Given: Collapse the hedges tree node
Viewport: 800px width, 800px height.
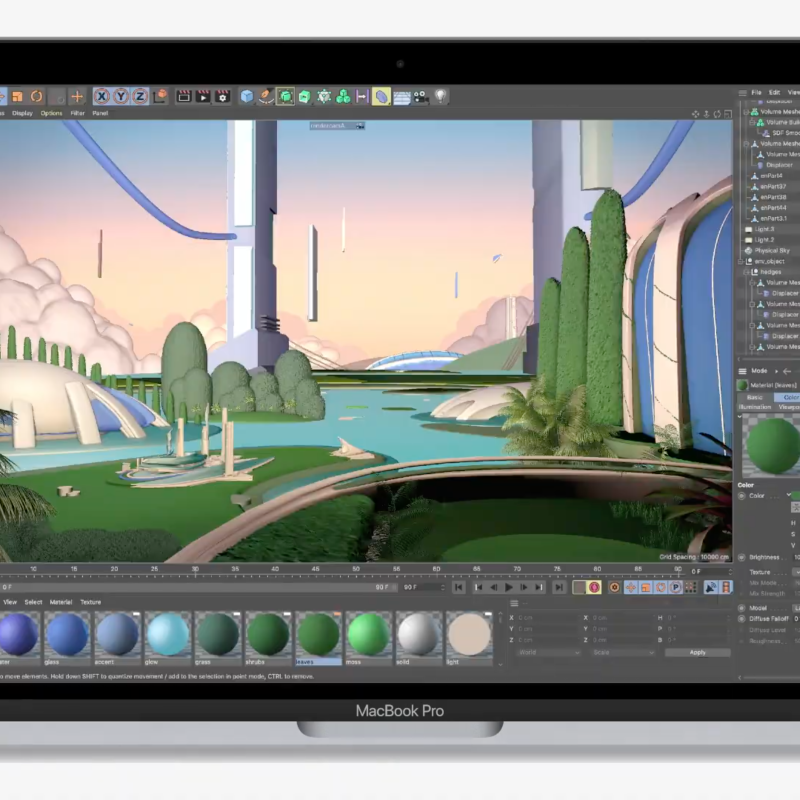Looking at the screenshot, I should click(747, 272).
